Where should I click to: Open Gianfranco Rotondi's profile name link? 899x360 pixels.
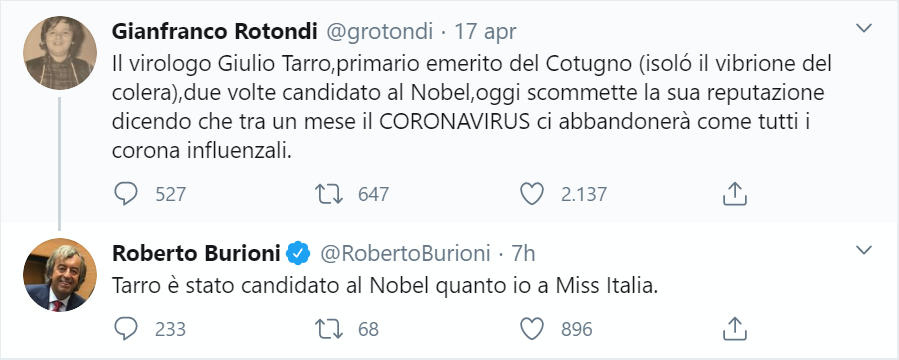(214, 32)
